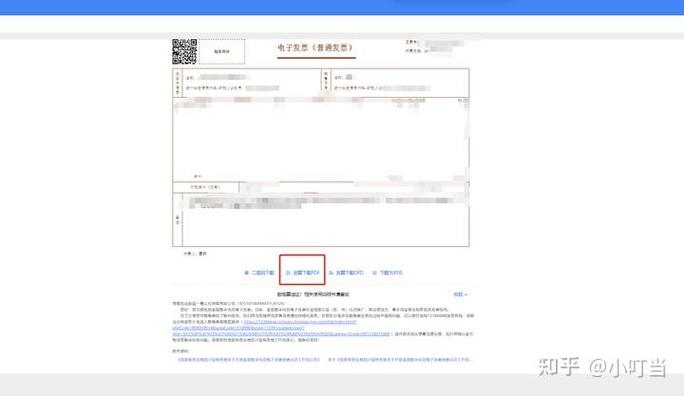Click the invoice QR code image
This screenshot has height=396, width=684.
(x=184, y=51)
